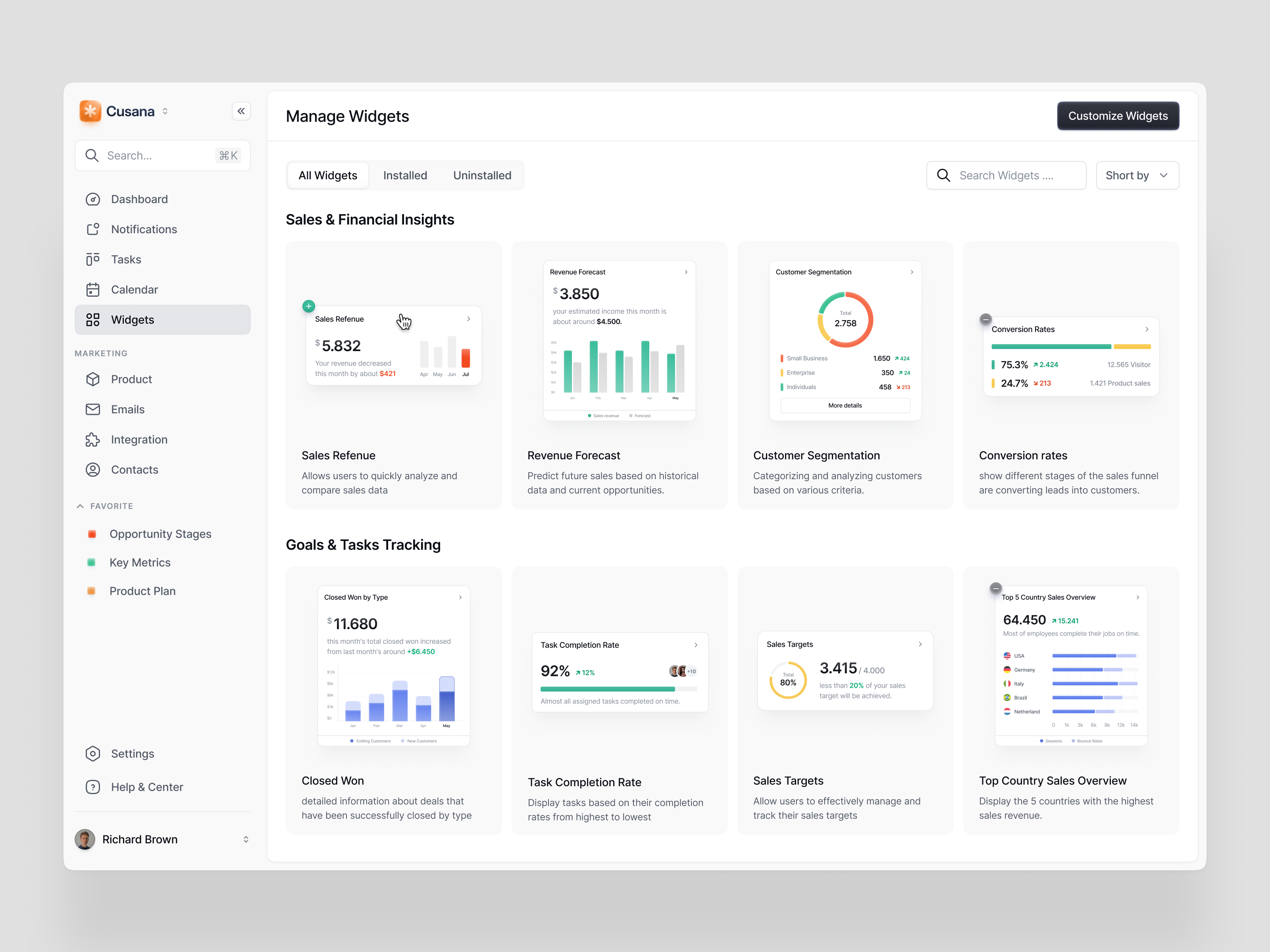Click the Integration puzzle-piece icon
This screenshot has width=1270, height=952.
93,440
